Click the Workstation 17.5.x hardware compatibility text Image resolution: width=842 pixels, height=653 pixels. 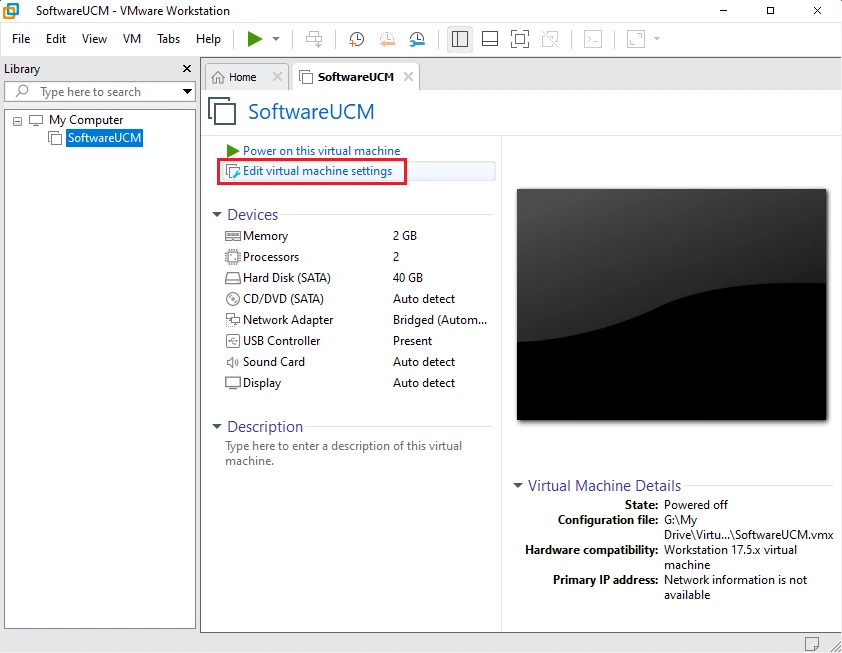click(x=730, y=557)
